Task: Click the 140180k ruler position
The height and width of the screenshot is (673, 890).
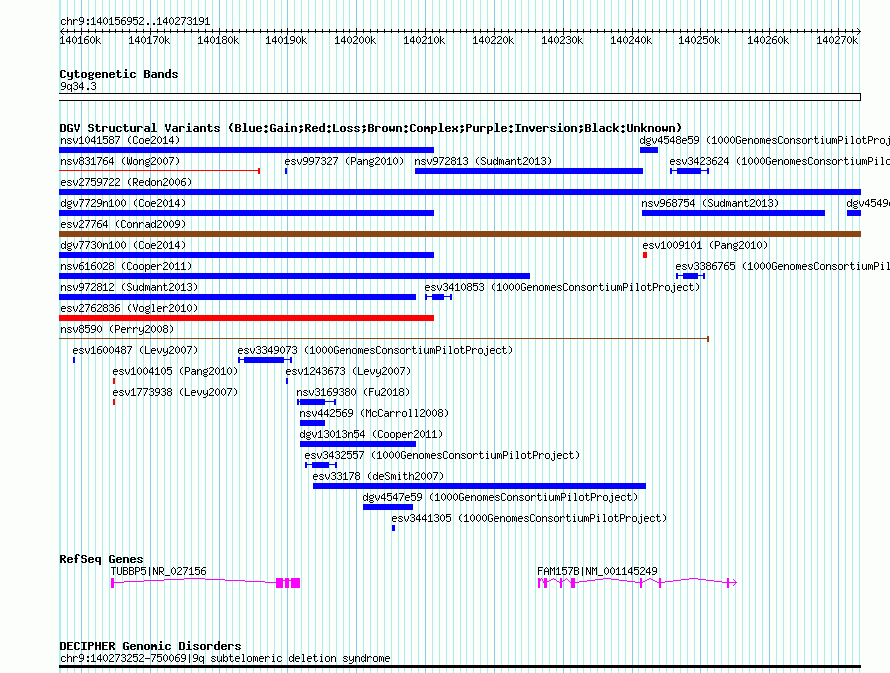Action: point(218,40)
